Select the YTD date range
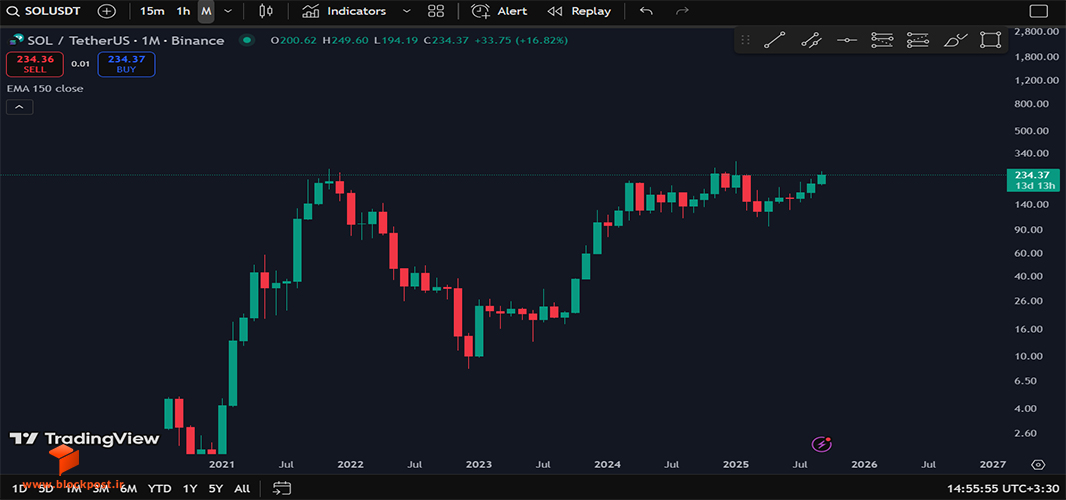Viewport: 1066px width, 500px height. (x=160, y=488)
